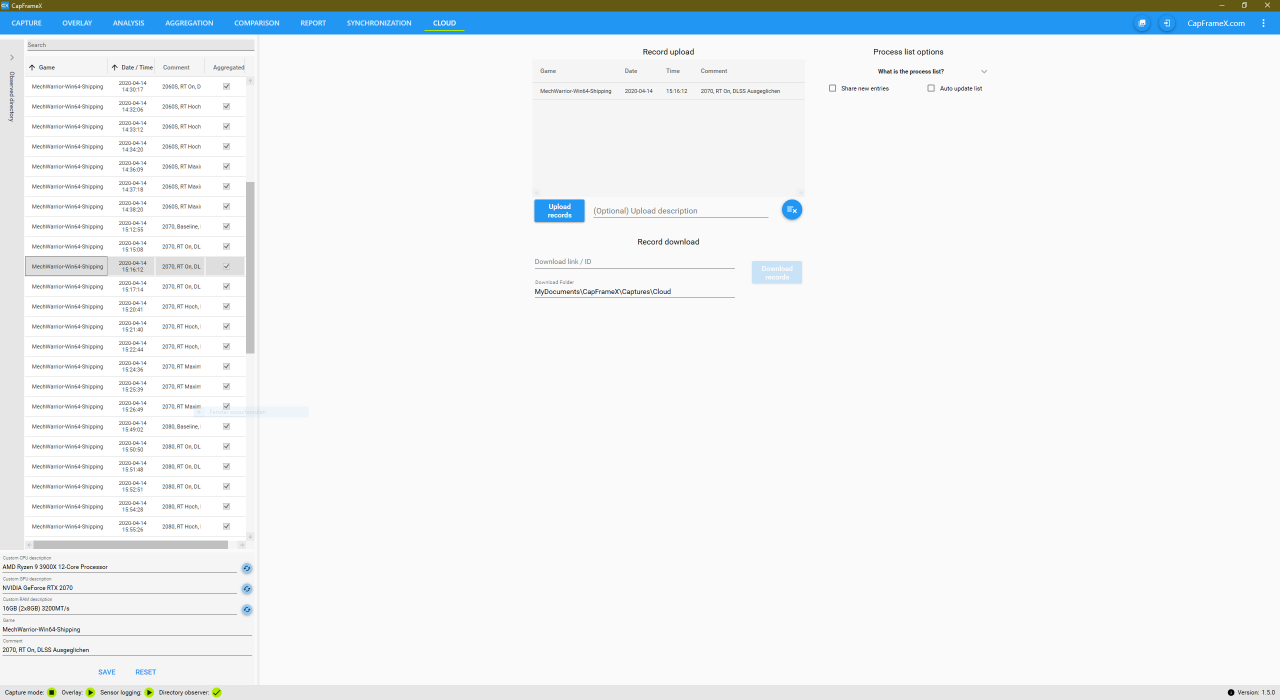Click the Directory observer checkmark icon
The width and height of the screenshot is (1280, 700).
(x=216, y=692)
